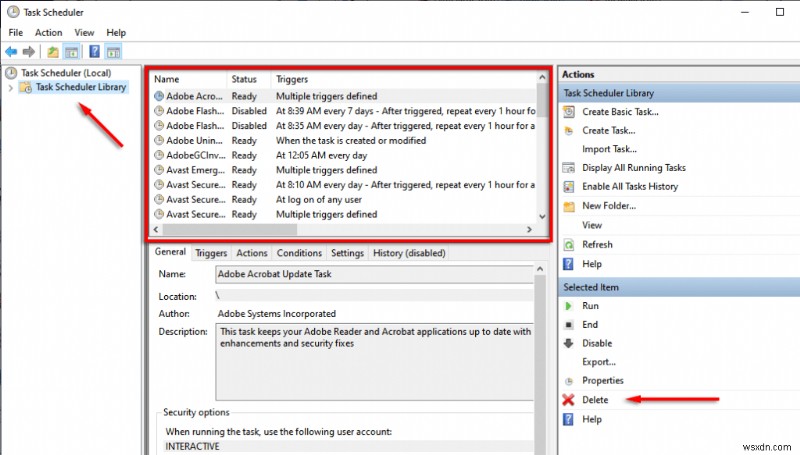The image size is (800, 455).
Task: Click Import Task... action
Action: [x=609, y=149]
